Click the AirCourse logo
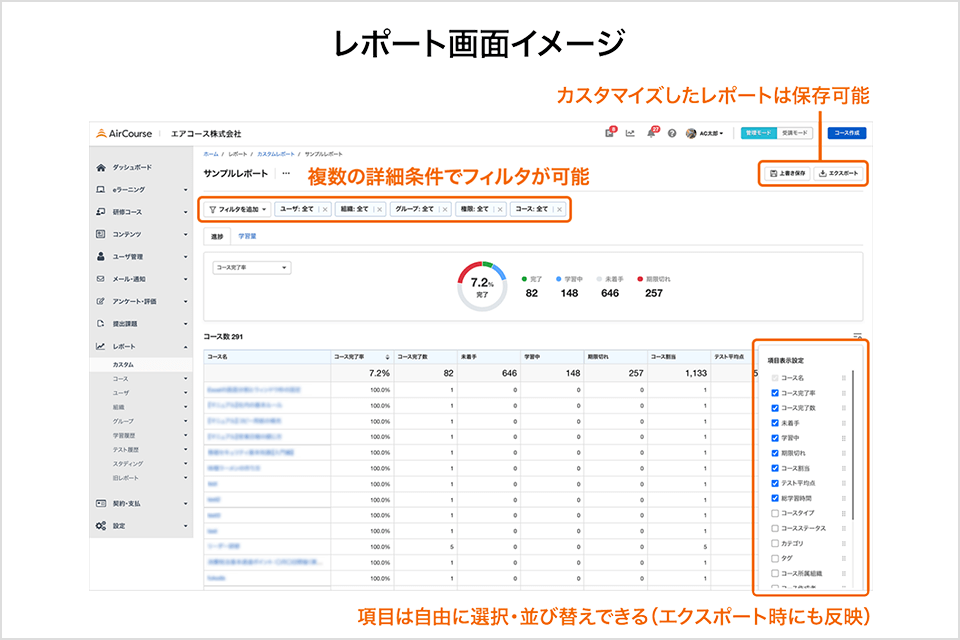Viewport: 960px width, 640px height. [124, 134]
